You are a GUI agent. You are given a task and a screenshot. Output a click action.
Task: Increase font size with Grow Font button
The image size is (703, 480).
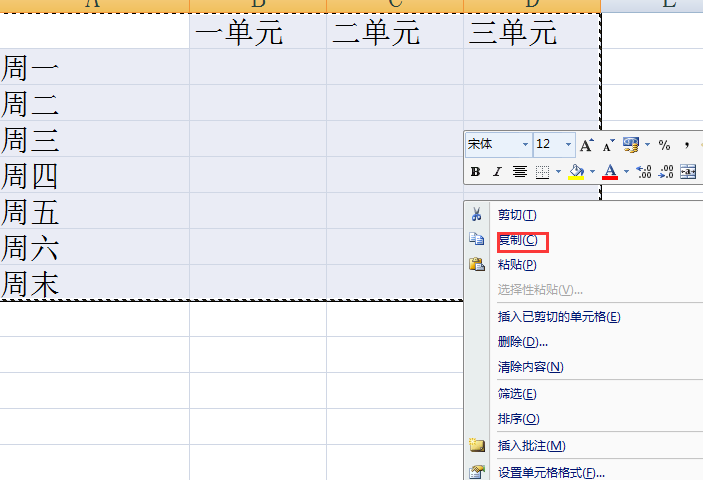click(x=586, y=145)
